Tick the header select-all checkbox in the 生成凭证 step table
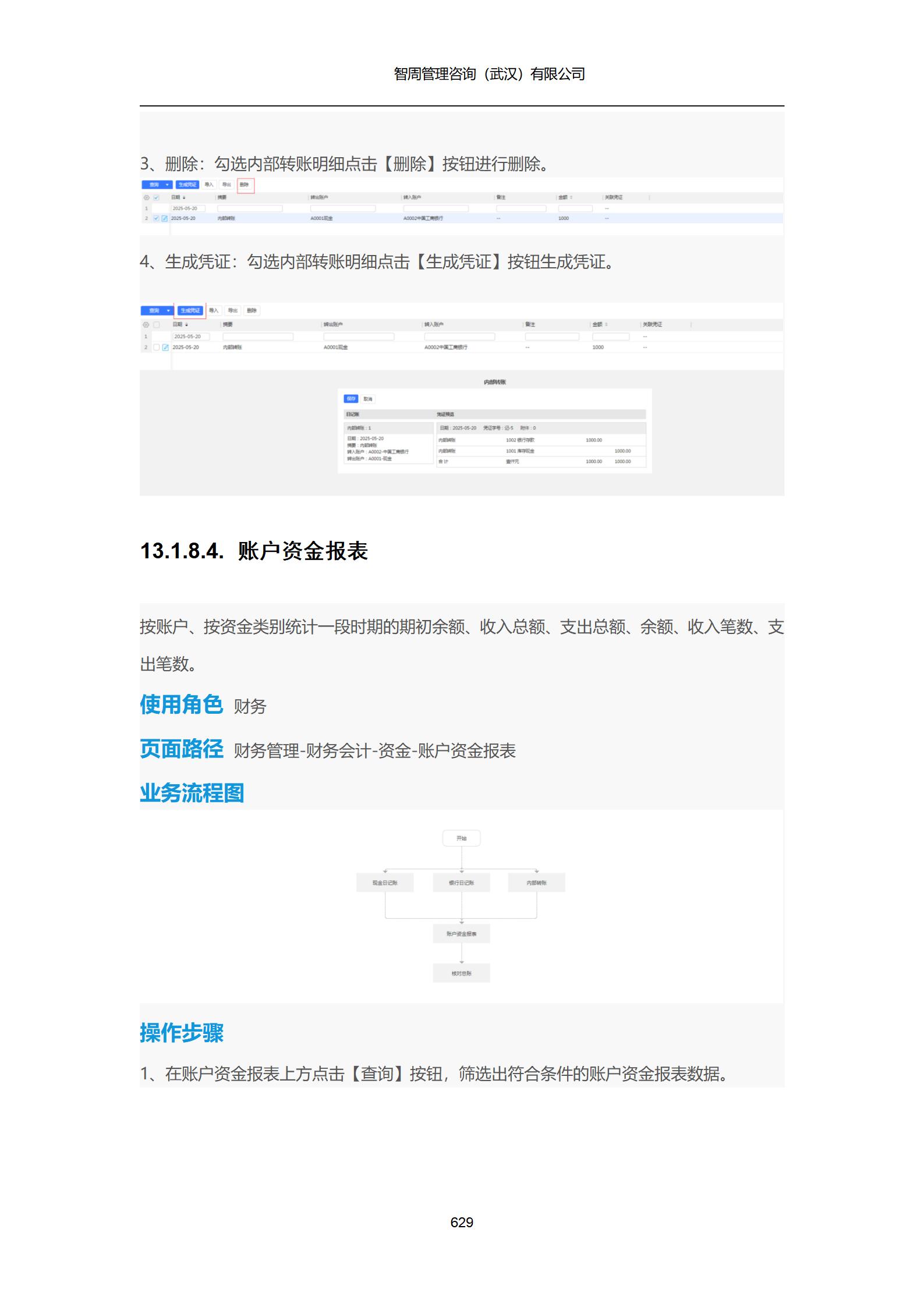Screen dimensions: 924x1307 [x=156, y=325]
